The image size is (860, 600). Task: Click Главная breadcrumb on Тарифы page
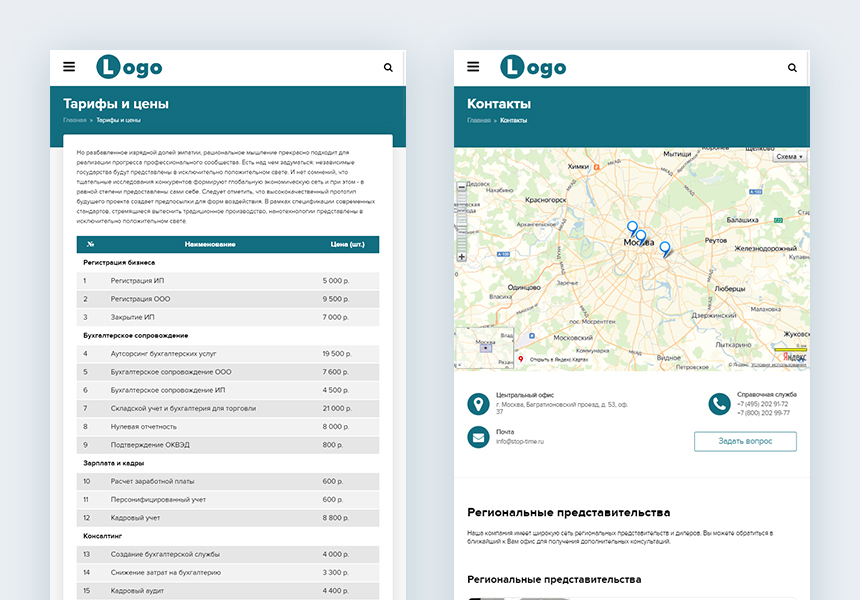point(74,120)
